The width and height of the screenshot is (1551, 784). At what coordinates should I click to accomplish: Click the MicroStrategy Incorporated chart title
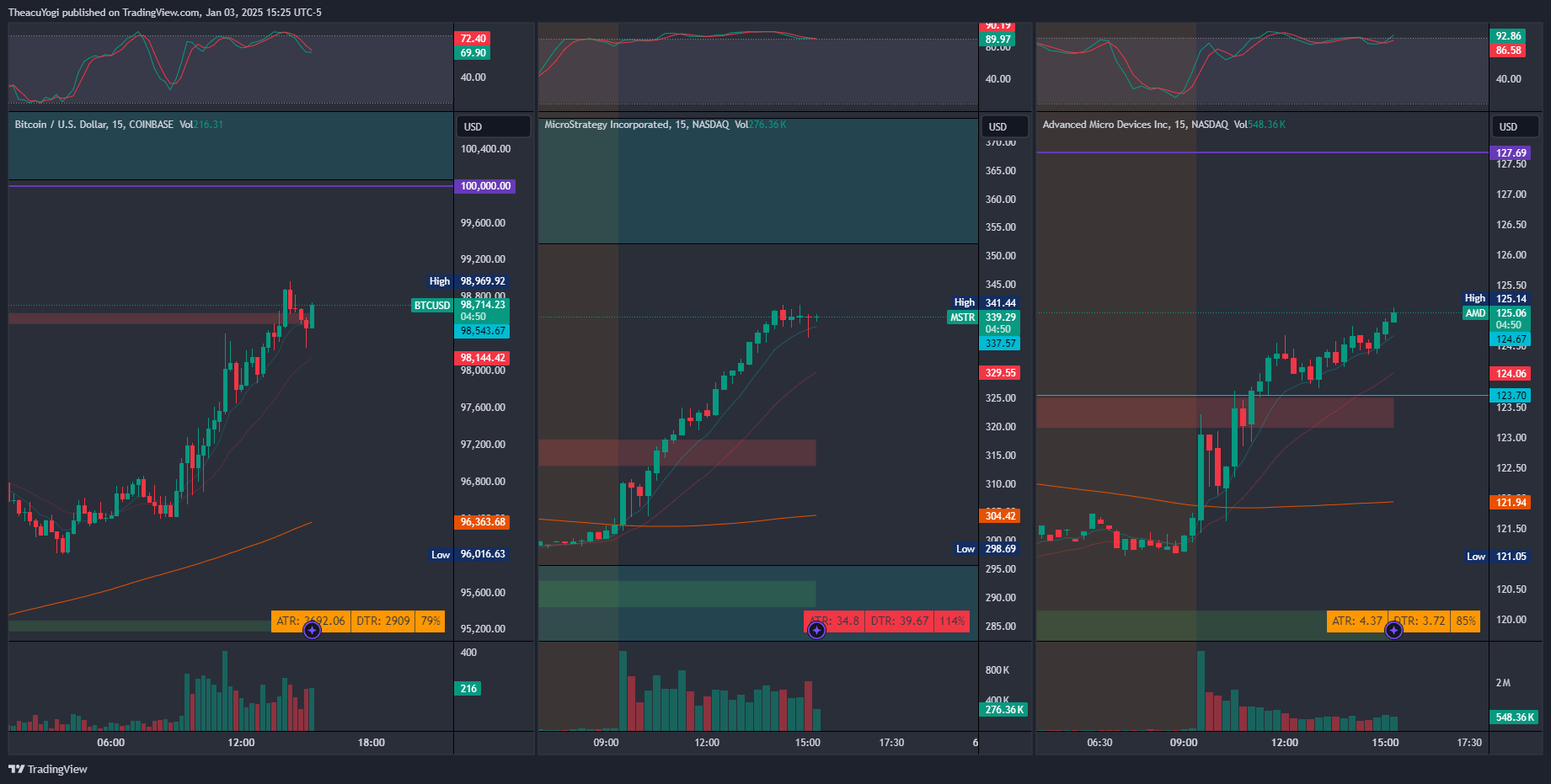click(637, 125)
